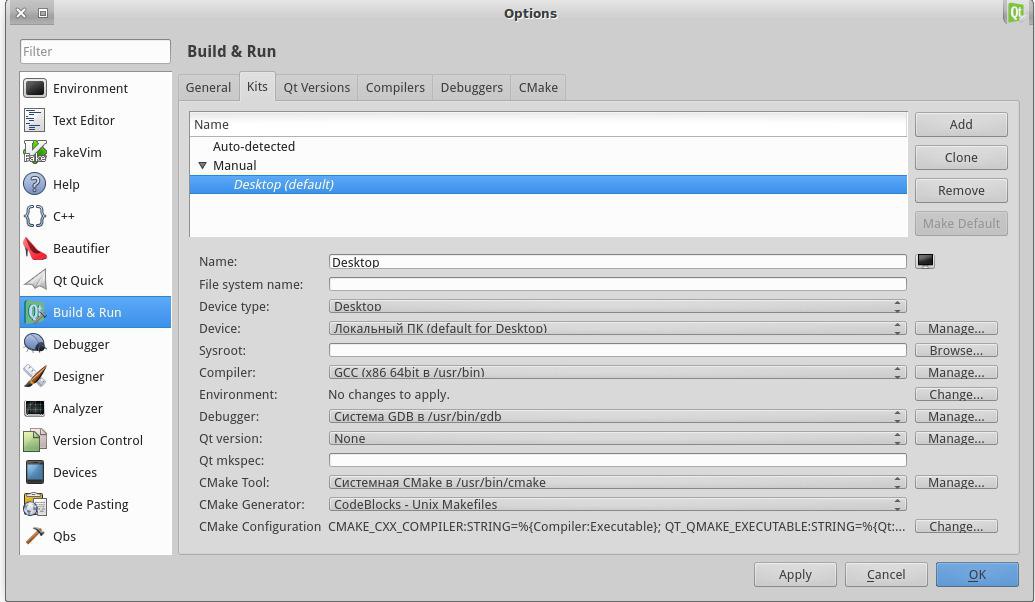Image resolution: width=1035 pixels, height=602 pixels.
Task: Click the Remove kit button
Action: [961, 190]
